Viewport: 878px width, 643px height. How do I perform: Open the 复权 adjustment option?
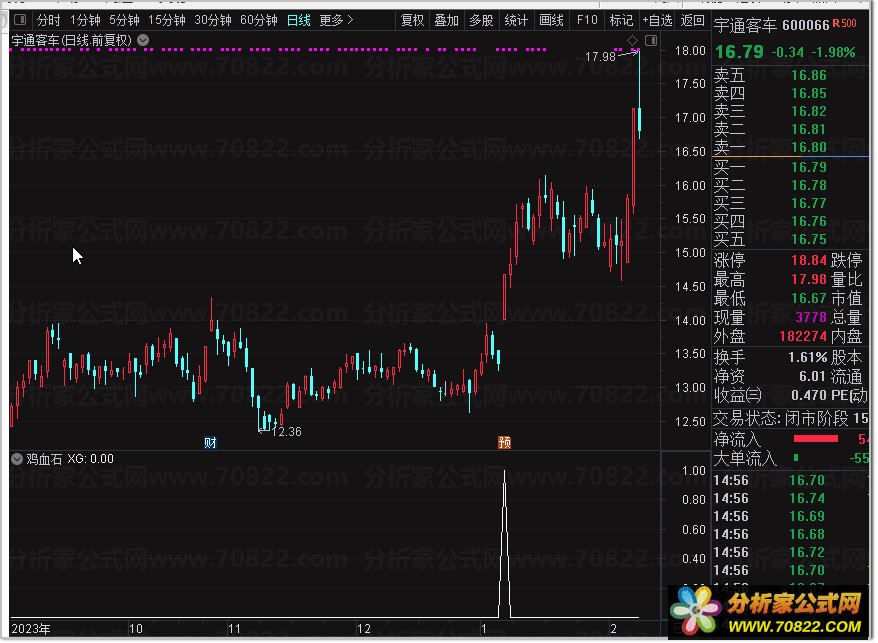click(413, 21)
